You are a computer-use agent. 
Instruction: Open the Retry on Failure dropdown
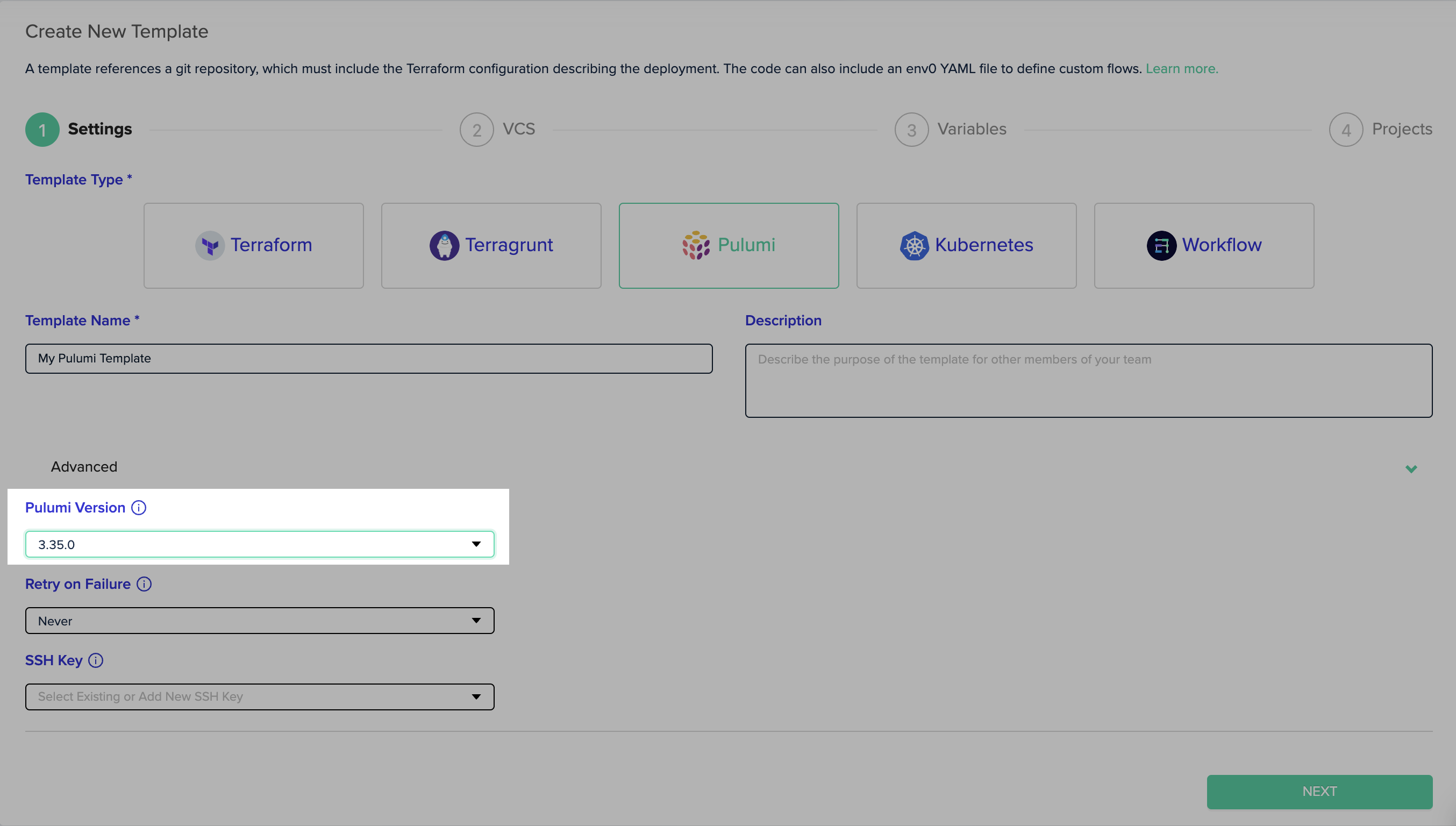pyautogui.click(x=260, y=621)
